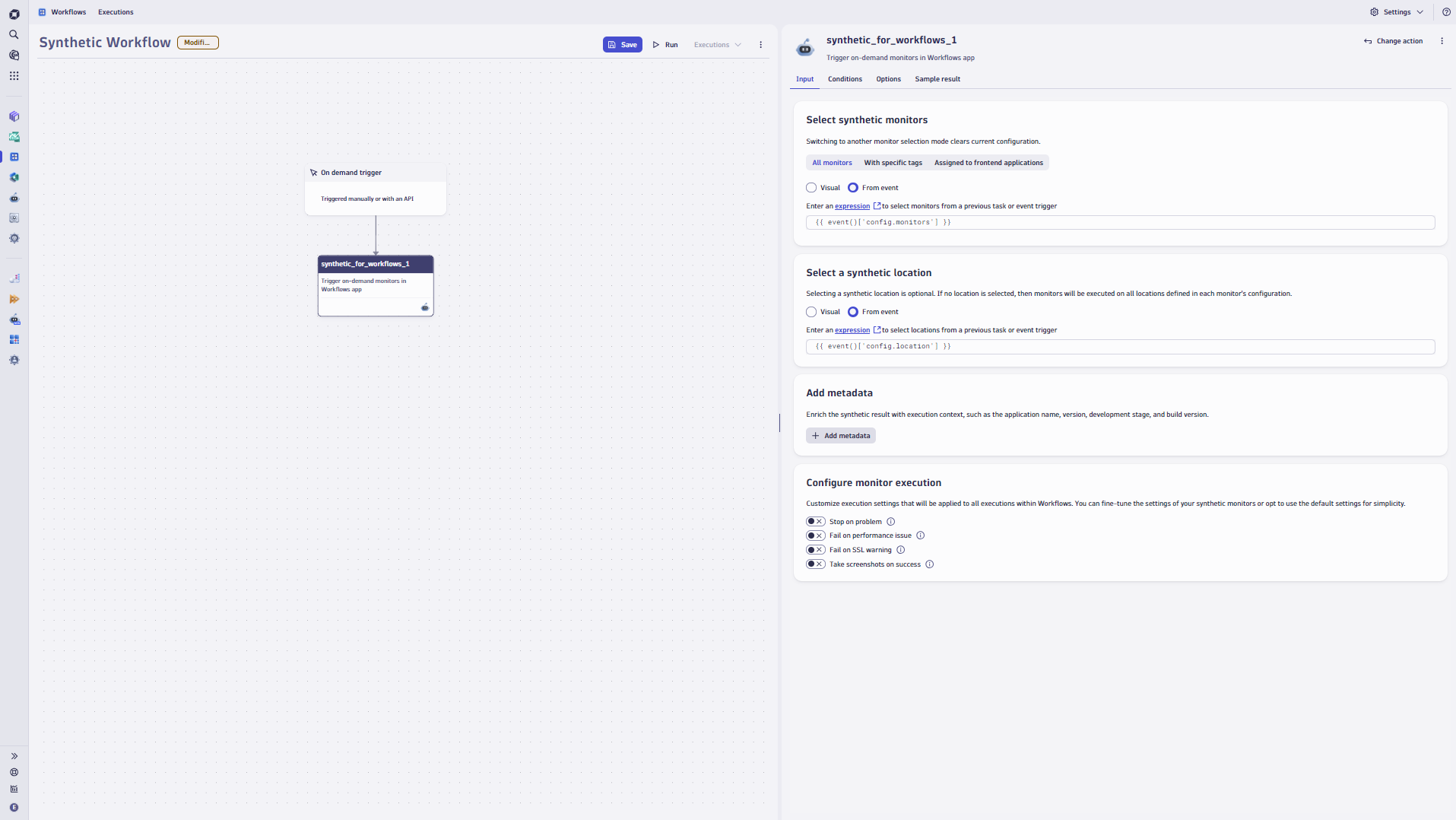Screen dimensions: 1456x820
Task: Open the apps grid launcher icon
Action: point(14,76)
